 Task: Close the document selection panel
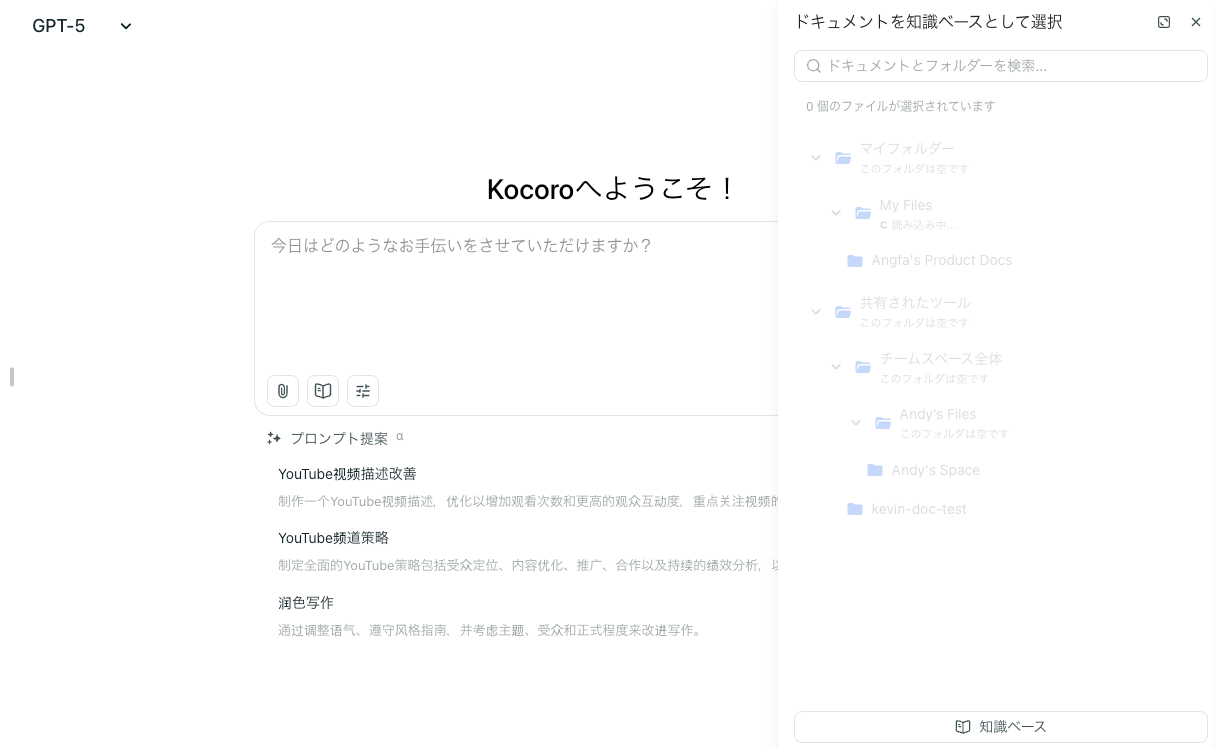coord(1196,22)
